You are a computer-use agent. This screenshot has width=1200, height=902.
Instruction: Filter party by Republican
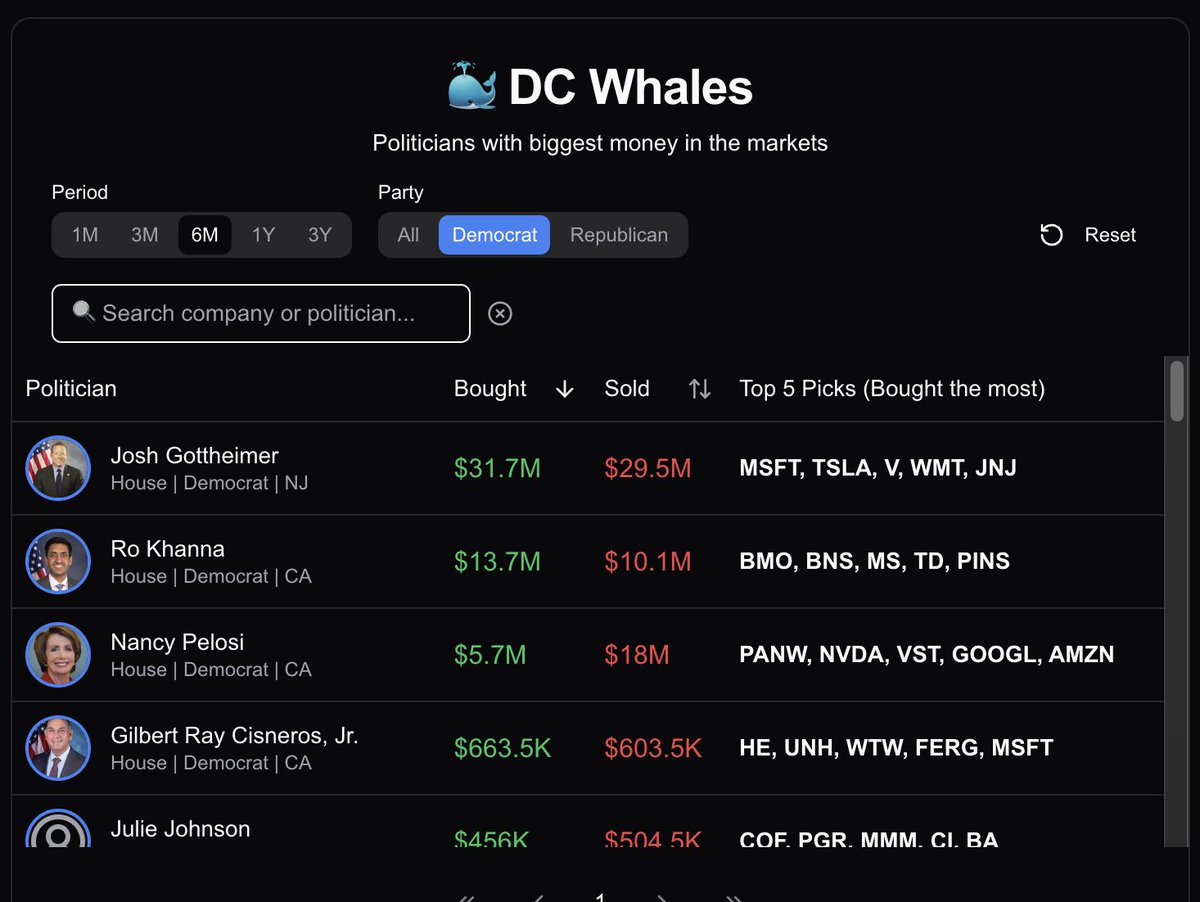point(619,235)
